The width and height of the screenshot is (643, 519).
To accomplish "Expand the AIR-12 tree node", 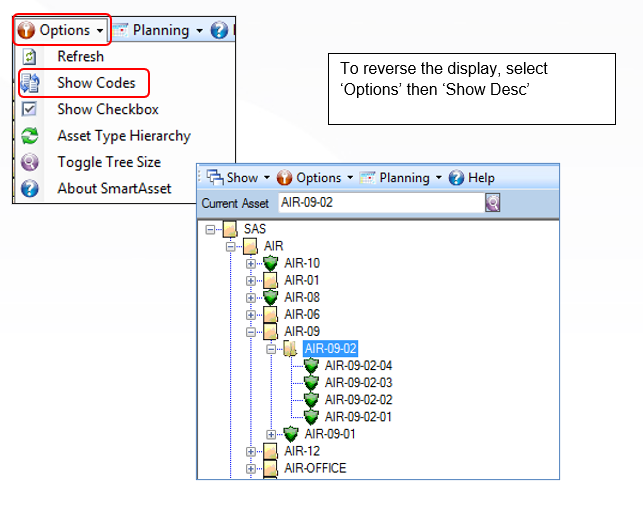I will [251, 451].
